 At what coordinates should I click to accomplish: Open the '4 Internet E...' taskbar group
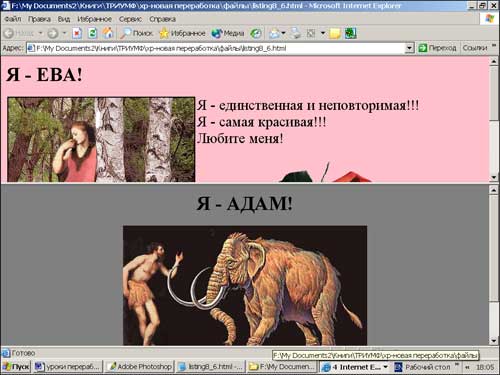[355, 367]
